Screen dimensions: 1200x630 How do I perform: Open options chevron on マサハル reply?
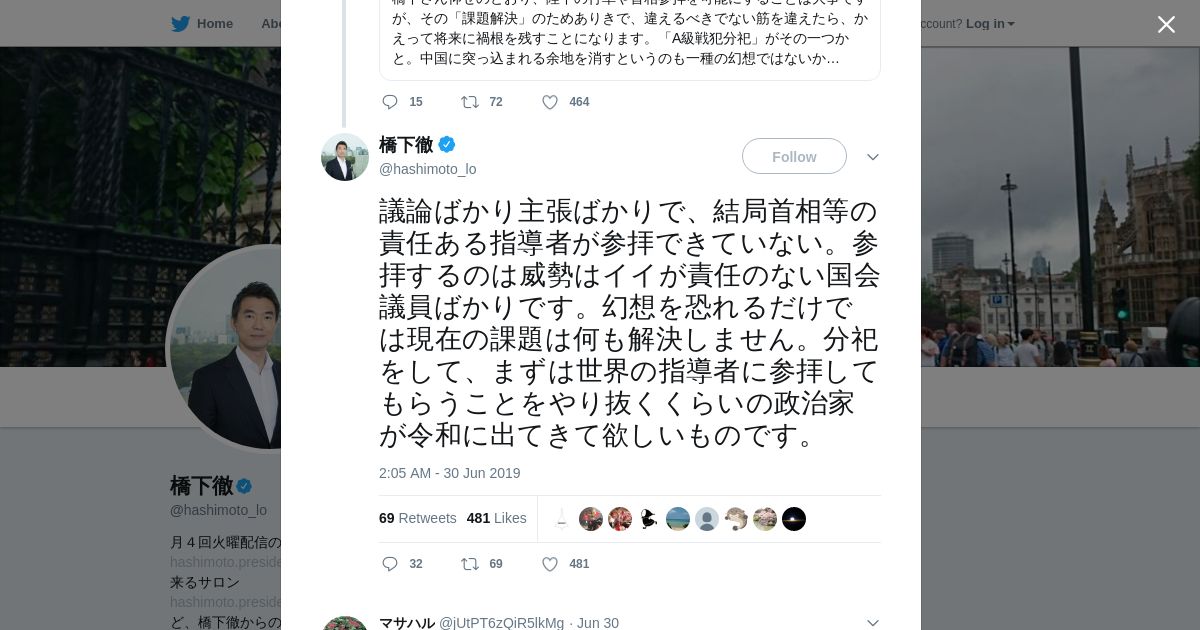tap(873, 622)
